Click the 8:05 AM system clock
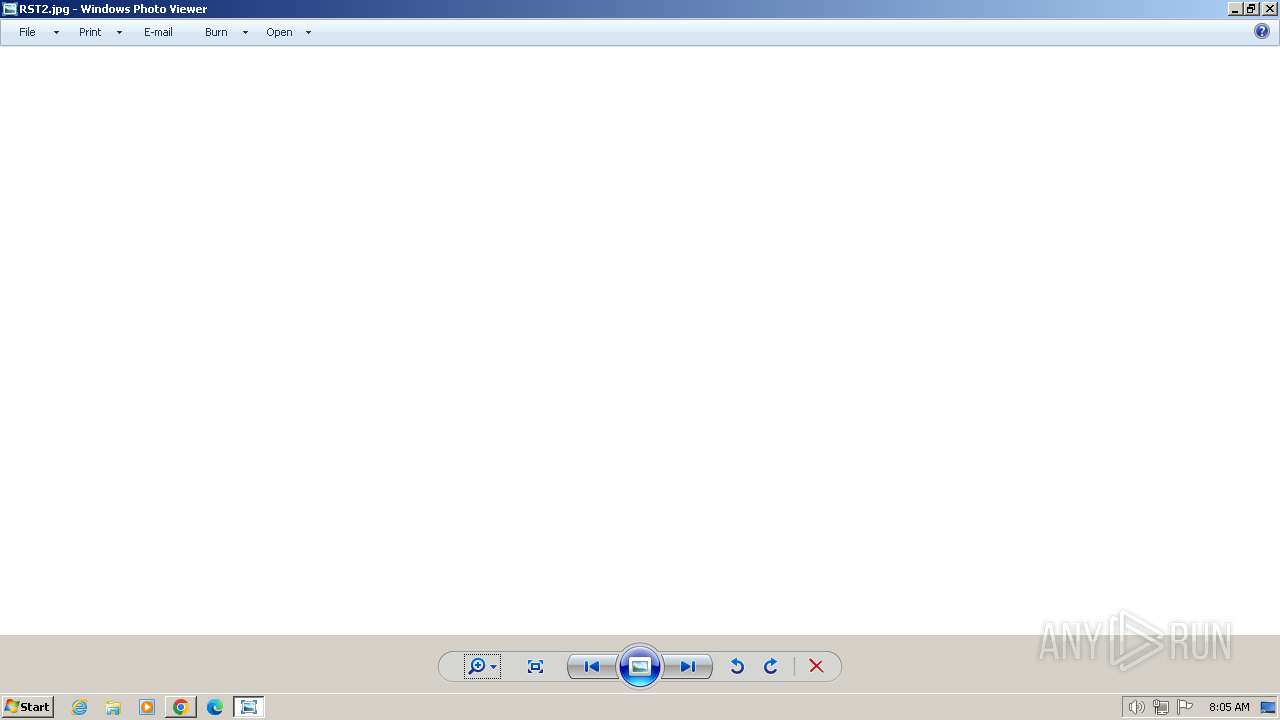 point(1229,707)
